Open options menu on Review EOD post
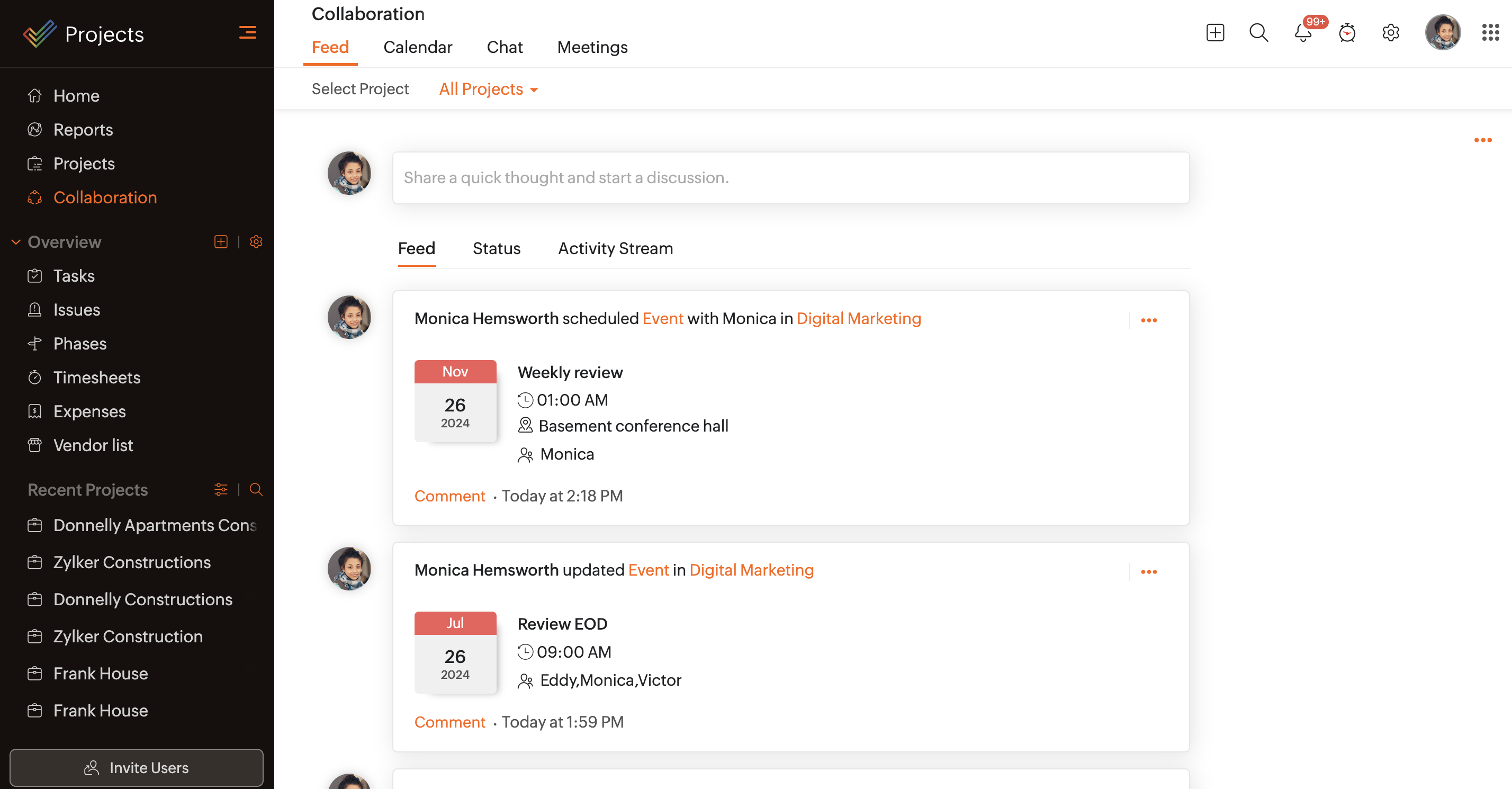This screenshot has height=789, width=1512. point(1149,572)
